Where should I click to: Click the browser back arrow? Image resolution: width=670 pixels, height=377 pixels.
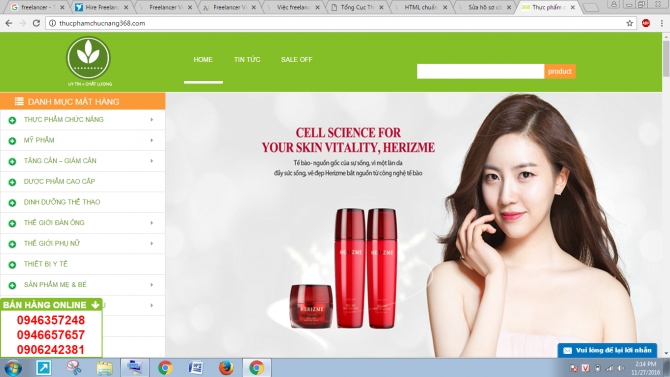click(9, 23)
